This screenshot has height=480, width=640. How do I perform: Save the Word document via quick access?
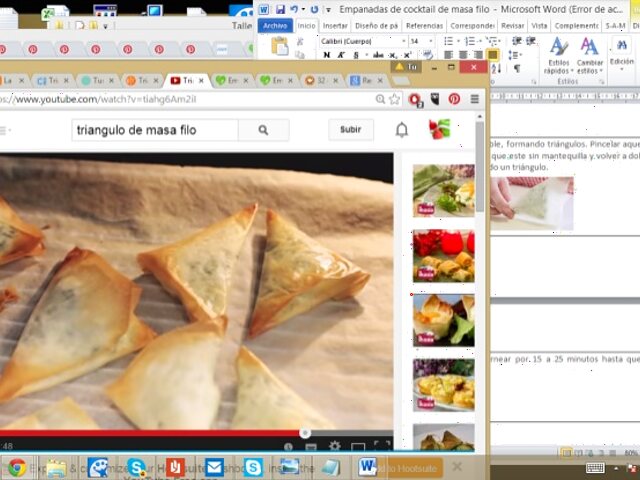[x=280, y=9]
